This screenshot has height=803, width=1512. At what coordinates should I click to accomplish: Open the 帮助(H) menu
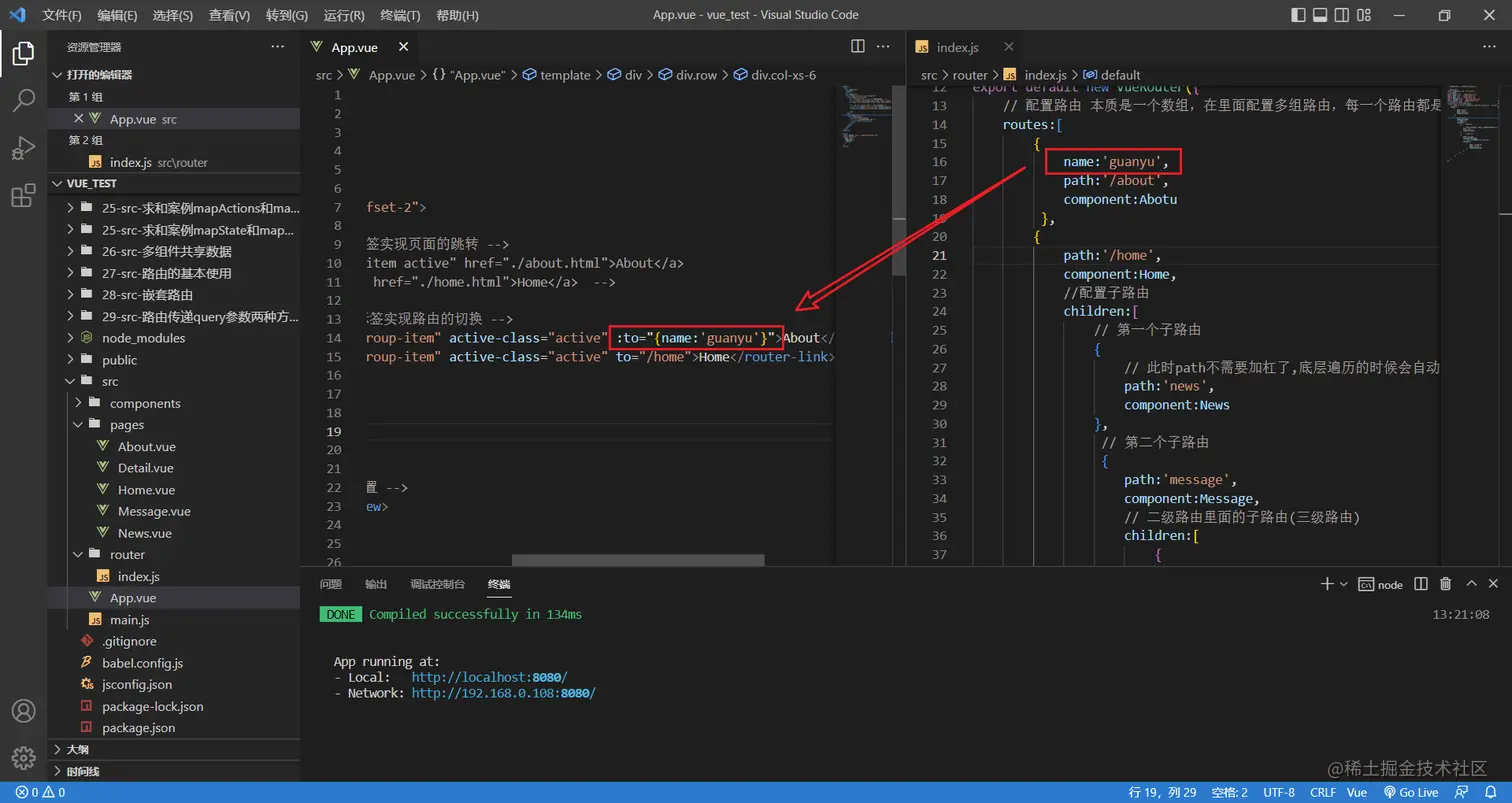click(x=458, y=15)
